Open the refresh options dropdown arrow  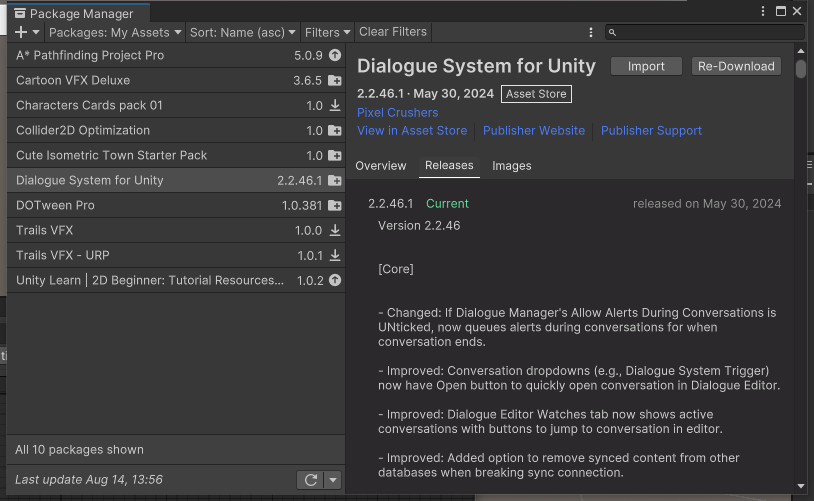coord(333,480)
